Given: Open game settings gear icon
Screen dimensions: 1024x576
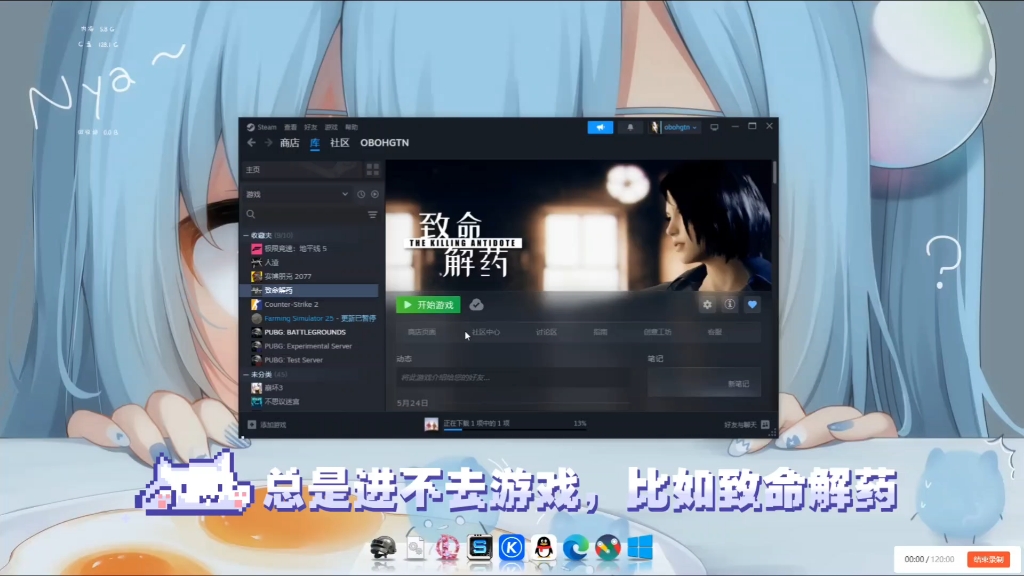Looking at the screenshot, I should [x=707, y=304].
